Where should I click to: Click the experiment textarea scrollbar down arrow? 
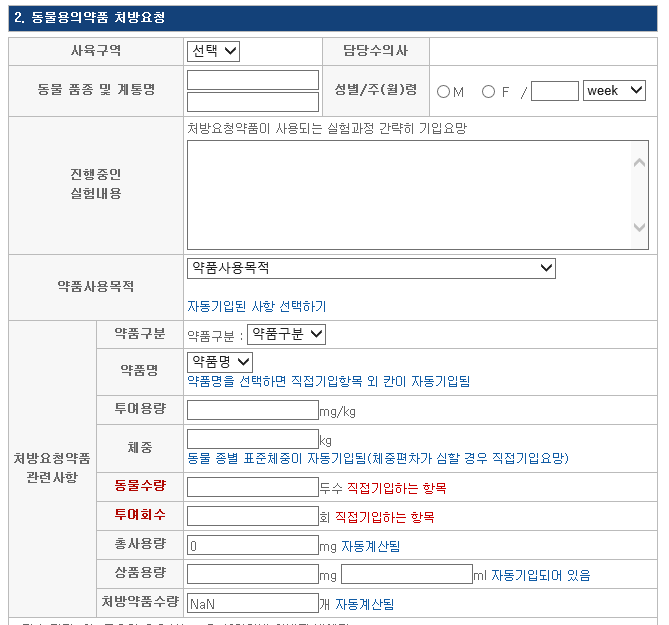click(x=640, y=228)
